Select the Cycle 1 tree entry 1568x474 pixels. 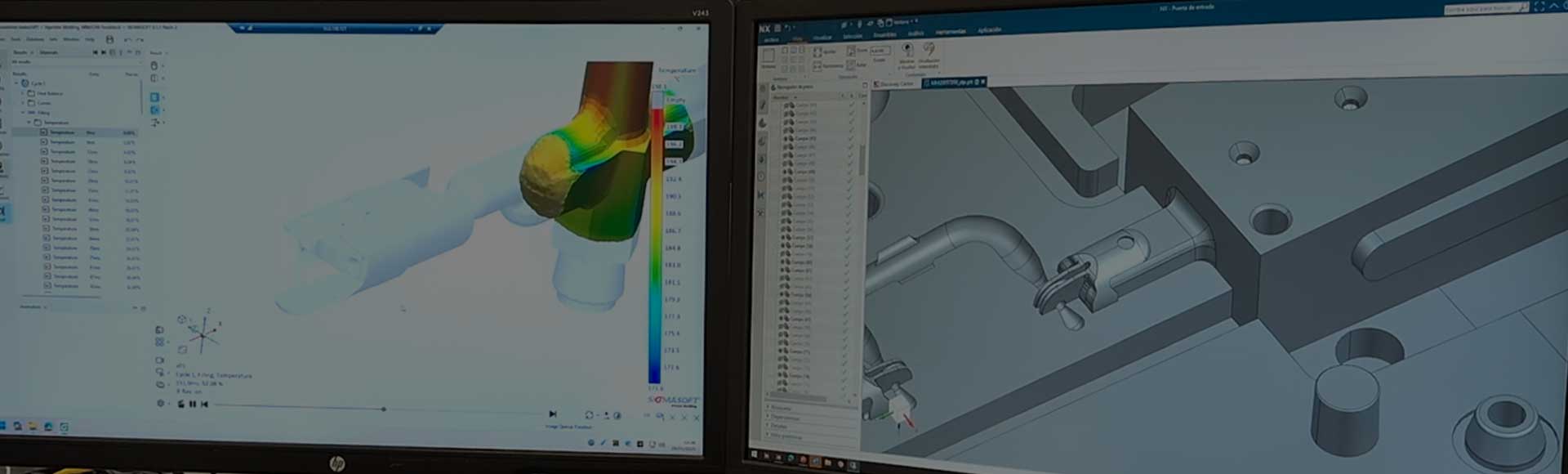click(x=38, y=83)
